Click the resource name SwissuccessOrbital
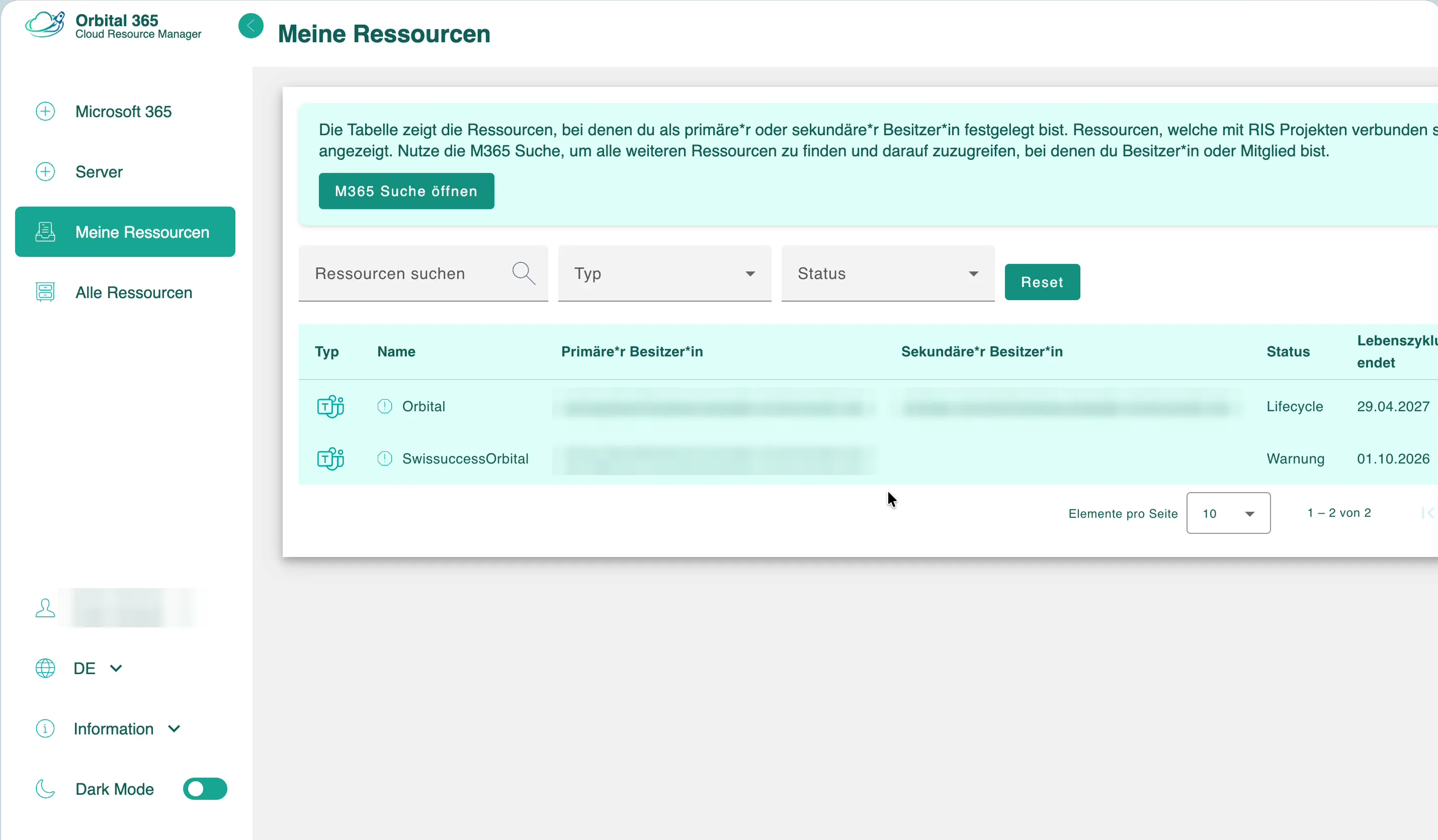Viewport: 1438px width, 840px height. 465,459
